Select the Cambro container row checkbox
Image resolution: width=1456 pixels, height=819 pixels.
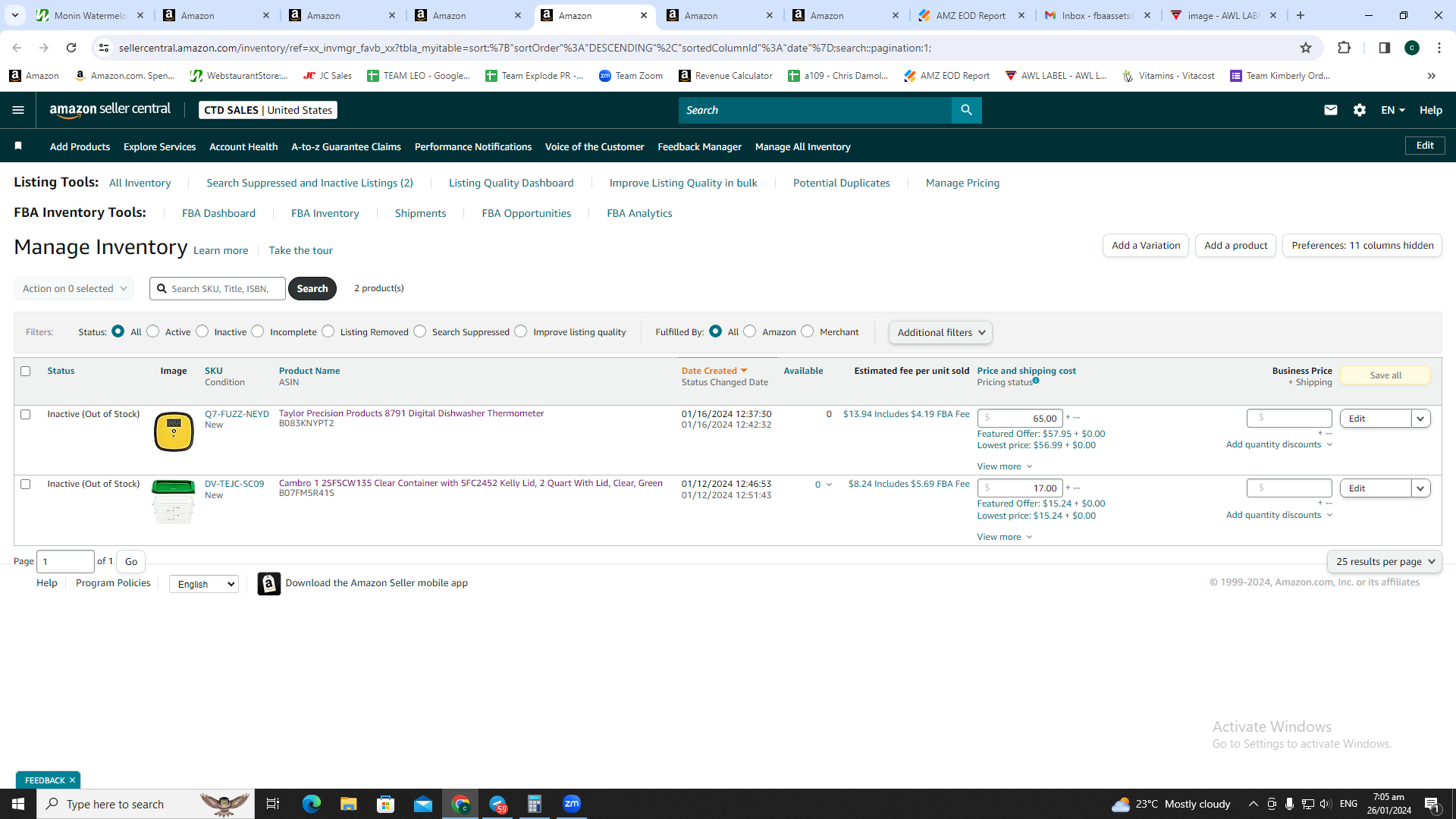[26, 484]
